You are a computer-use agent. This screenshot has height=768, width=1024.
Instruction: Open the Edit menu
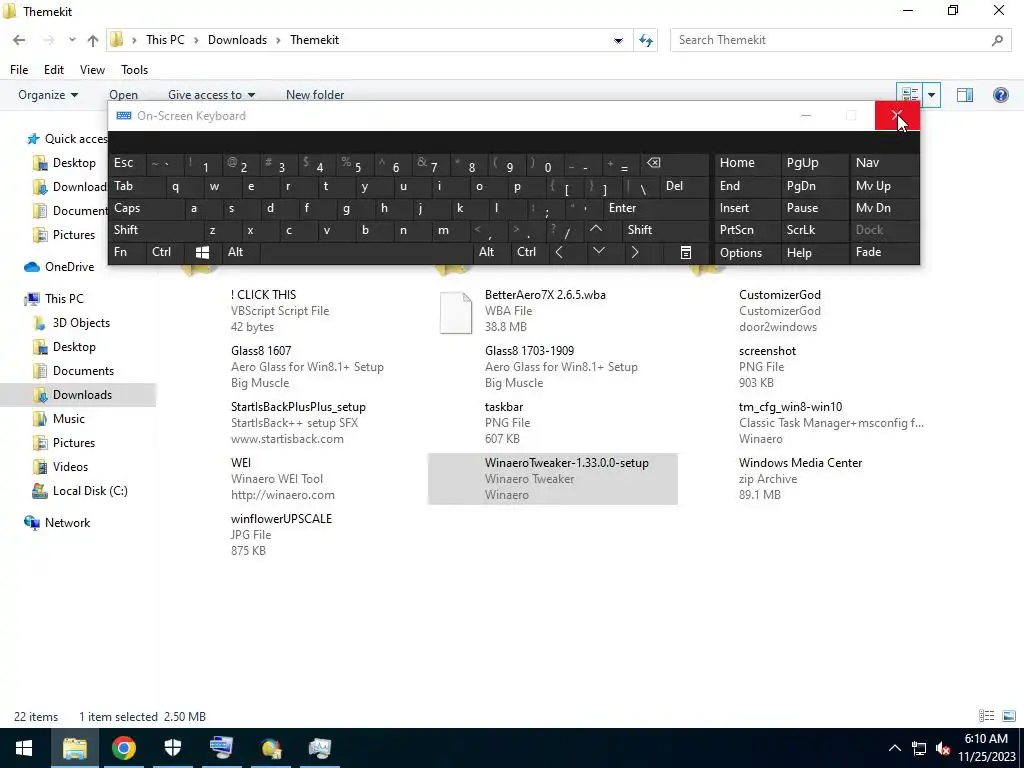pos(54,70)
